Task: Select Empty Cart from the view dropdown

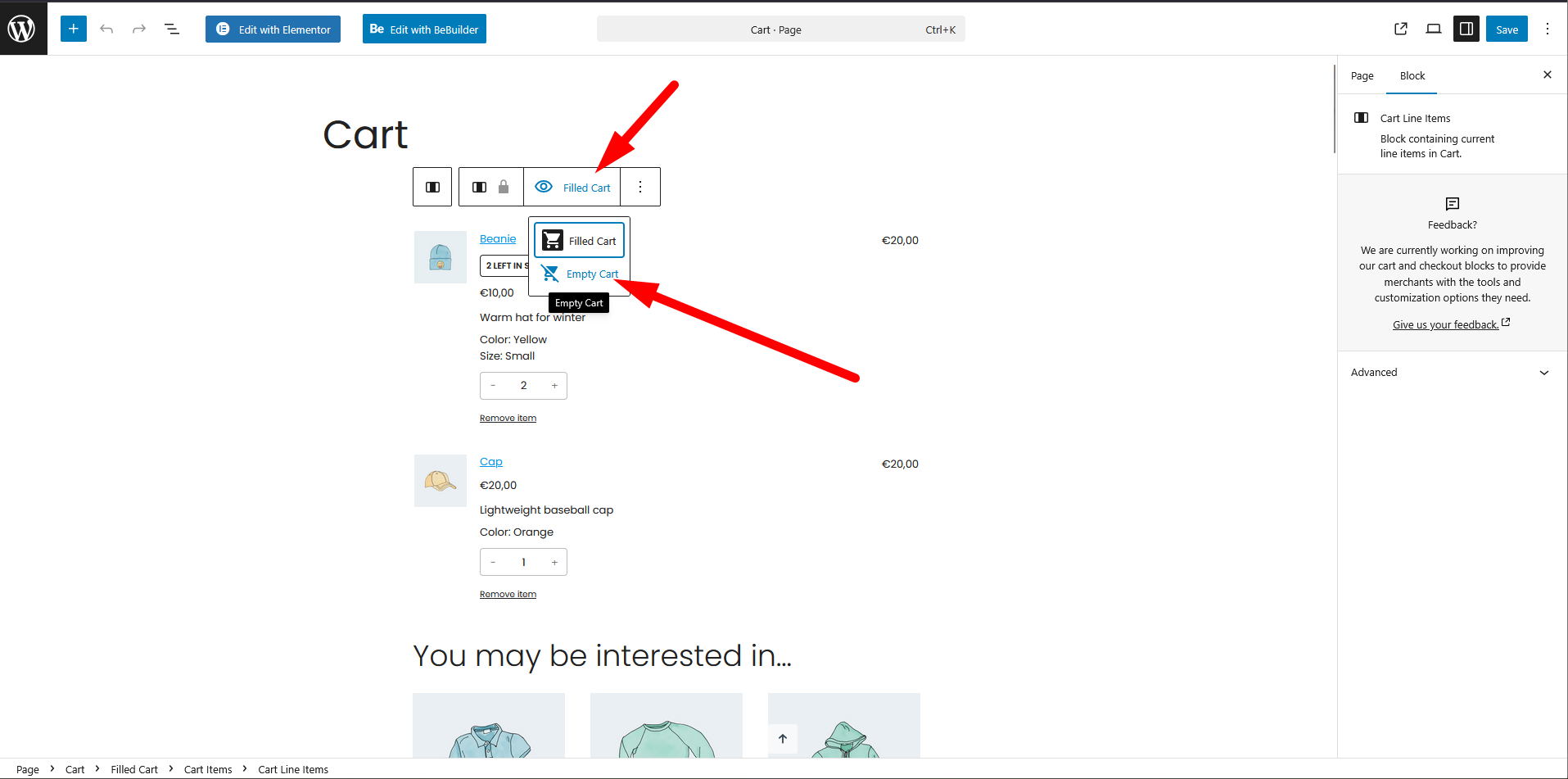Action: tap(580, 274)
